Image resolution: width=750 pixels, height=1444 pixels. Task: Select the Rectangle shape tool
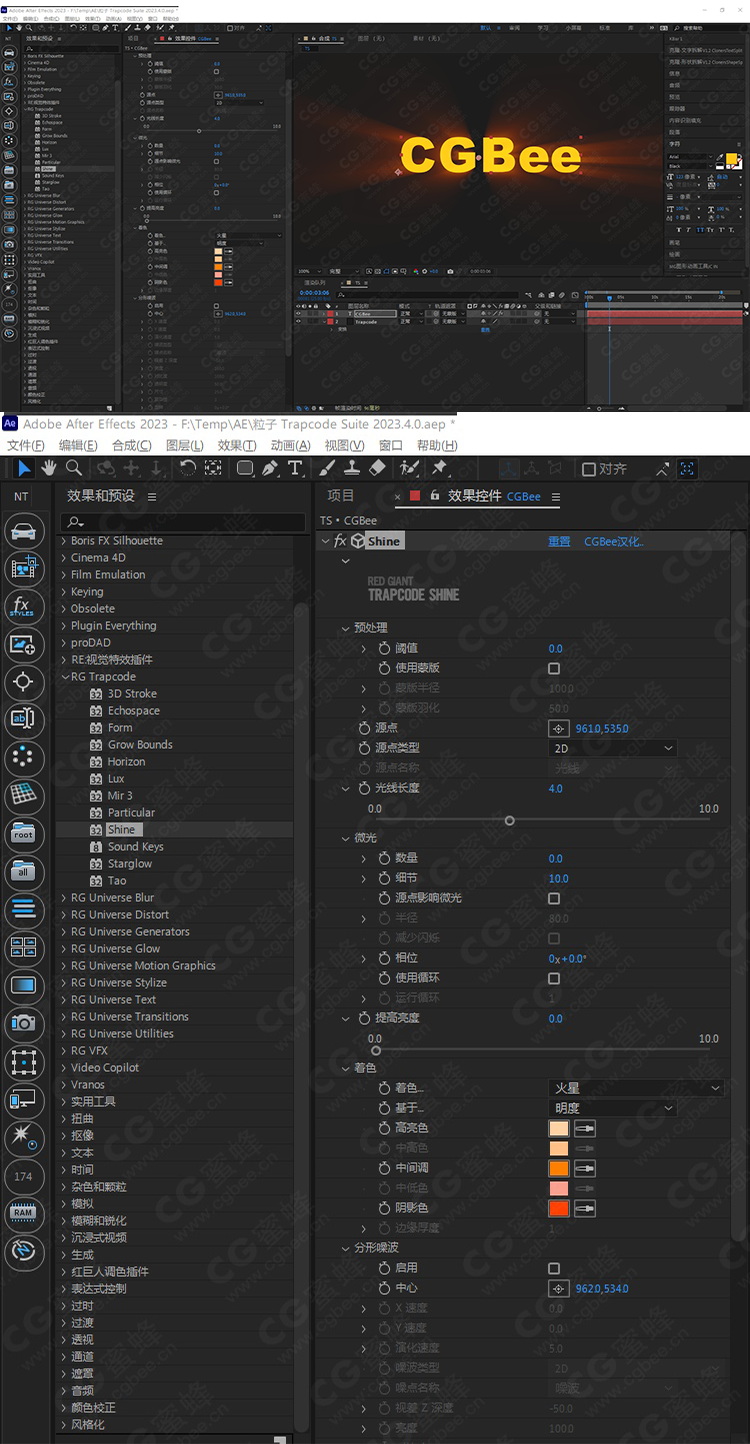pyautogui.click(x=245, y=468)
